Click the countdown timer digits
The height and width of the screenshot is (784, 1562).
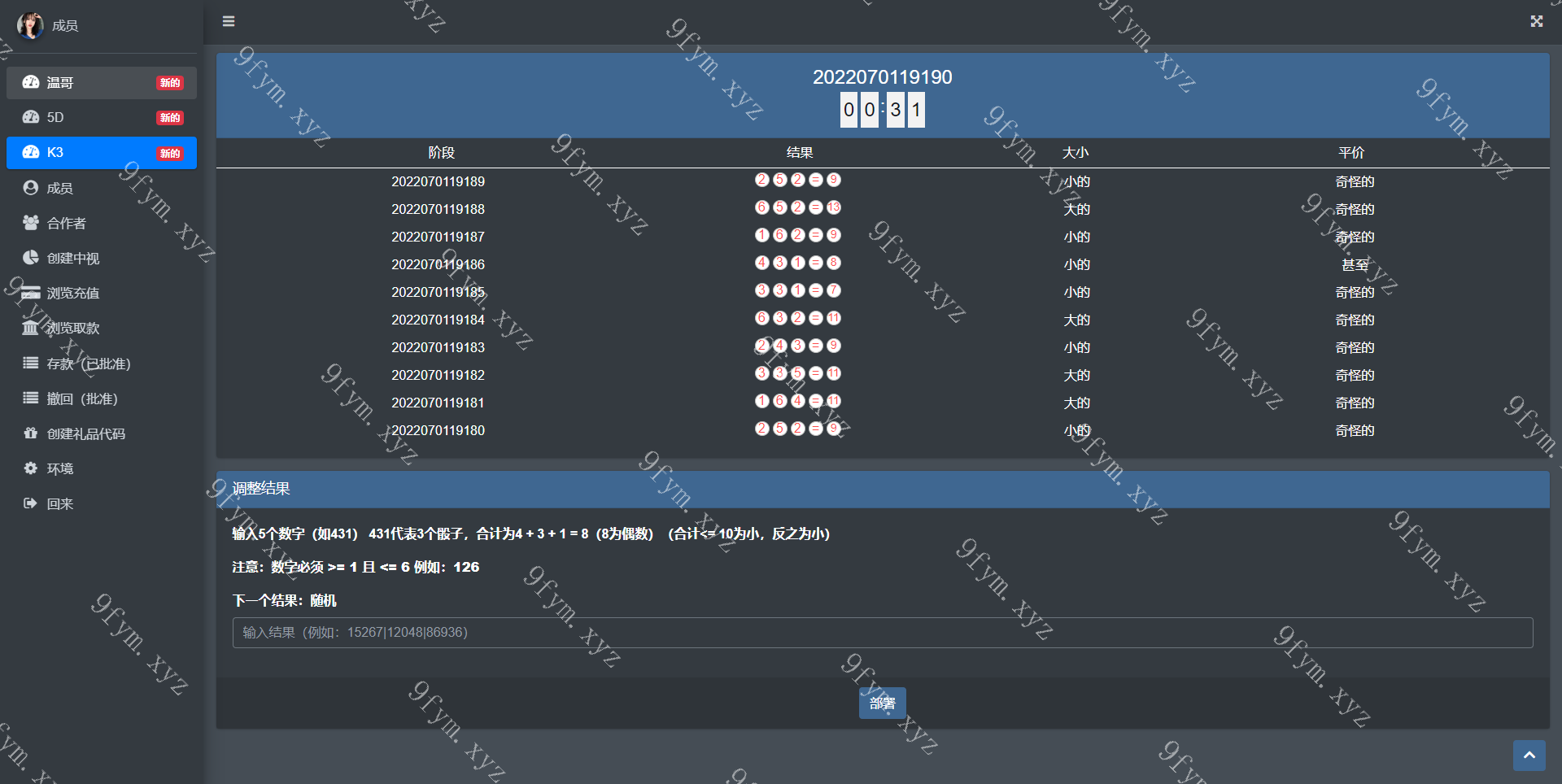[883, 110]
